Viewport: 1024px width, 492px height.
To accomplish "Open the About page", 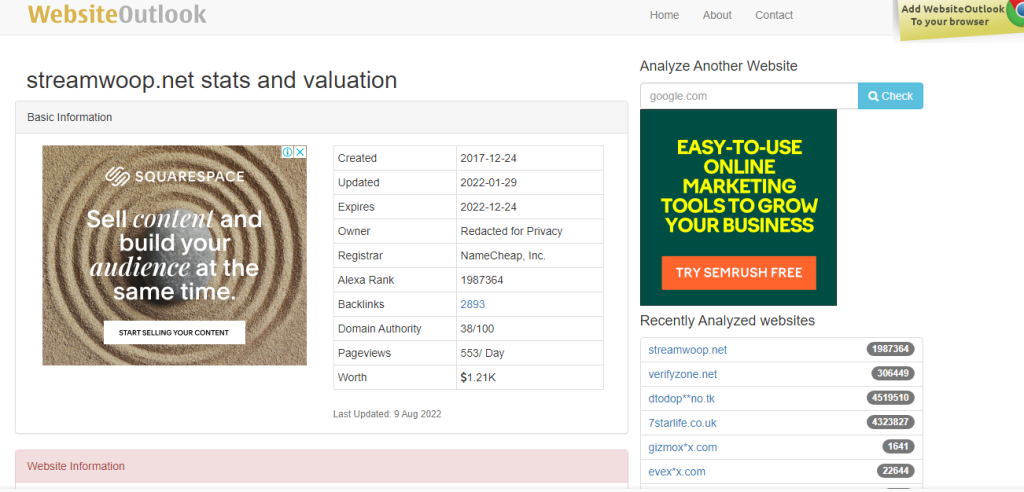I will 717,15.
